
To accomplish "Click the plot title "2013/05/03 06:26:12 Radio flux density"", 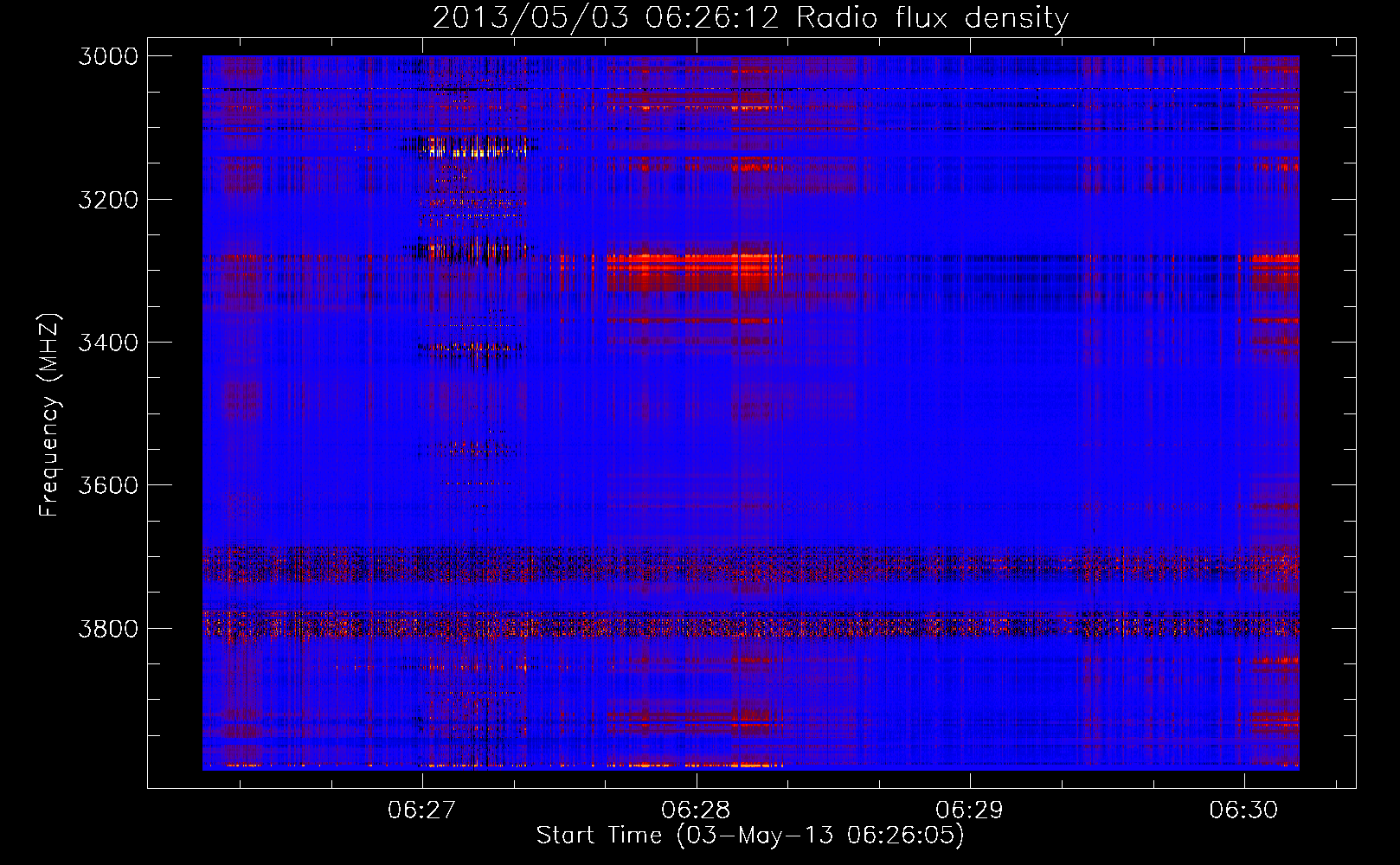I will 750,18.
